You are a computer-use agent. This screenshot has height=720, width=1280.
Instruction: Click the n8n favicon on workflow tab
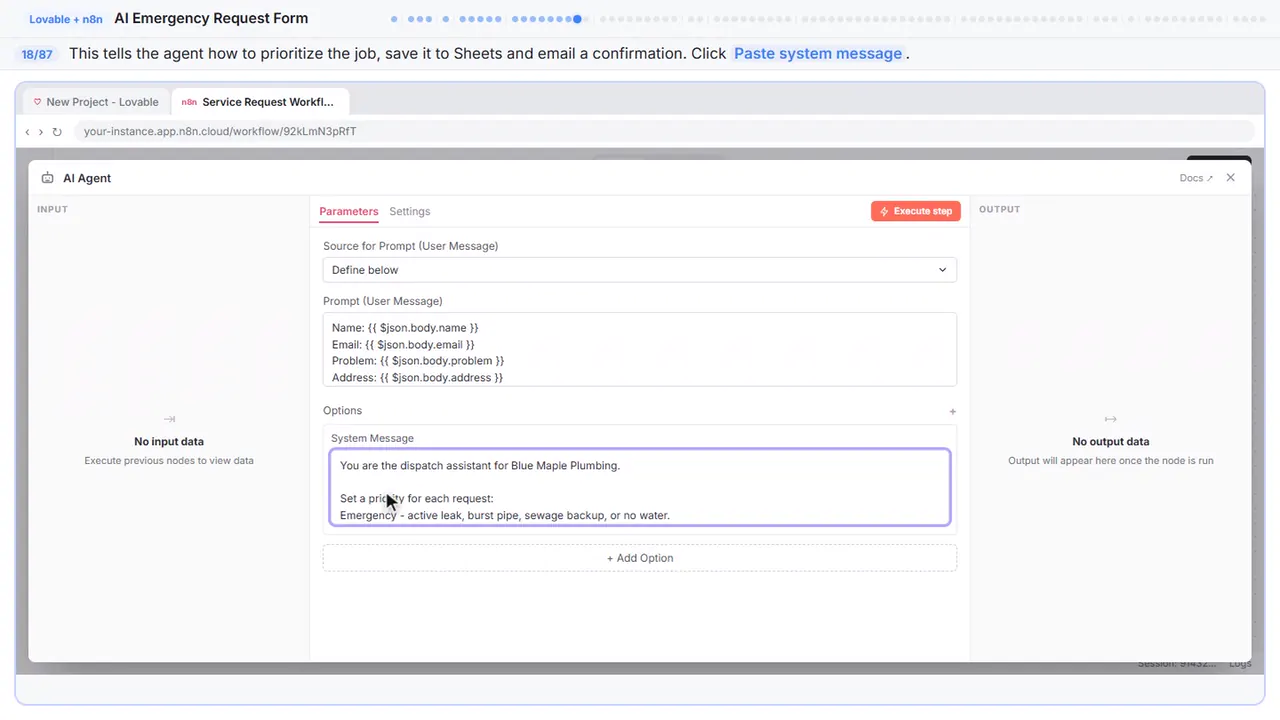(x=189, y=102)
